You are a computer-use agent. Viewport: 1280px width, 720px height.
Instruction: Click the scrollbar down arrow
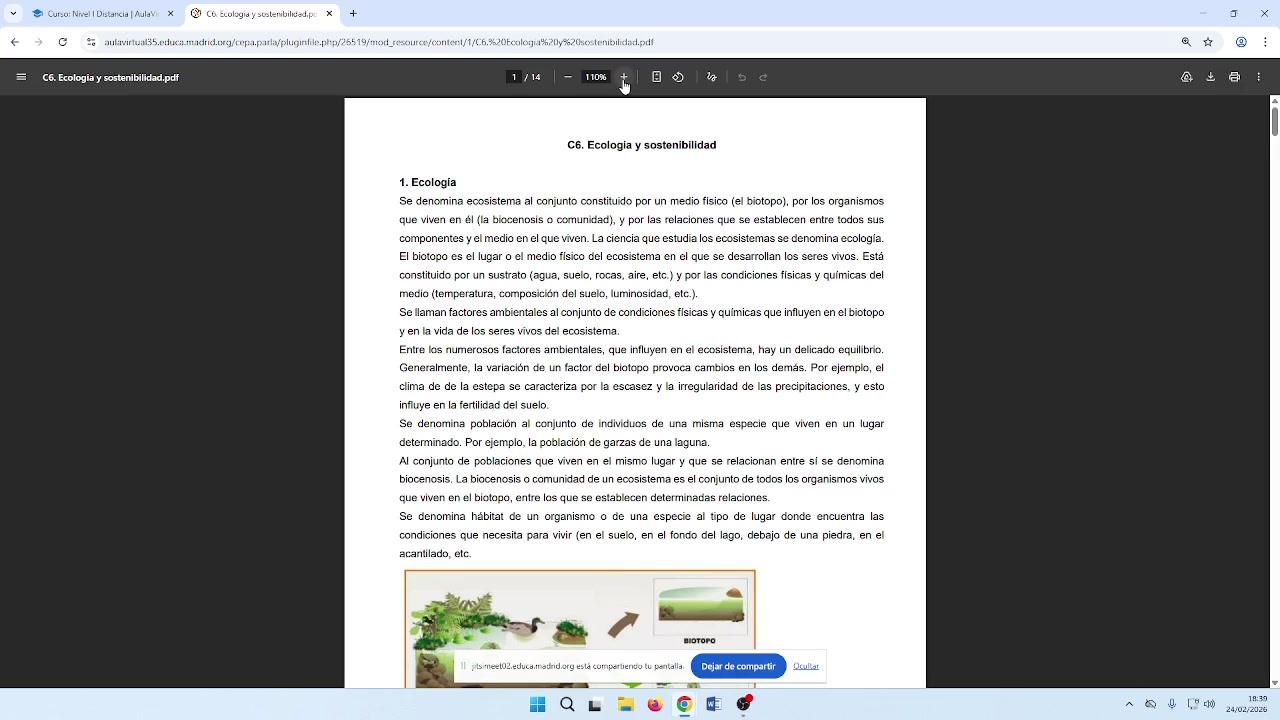(x=1274, y=682)
